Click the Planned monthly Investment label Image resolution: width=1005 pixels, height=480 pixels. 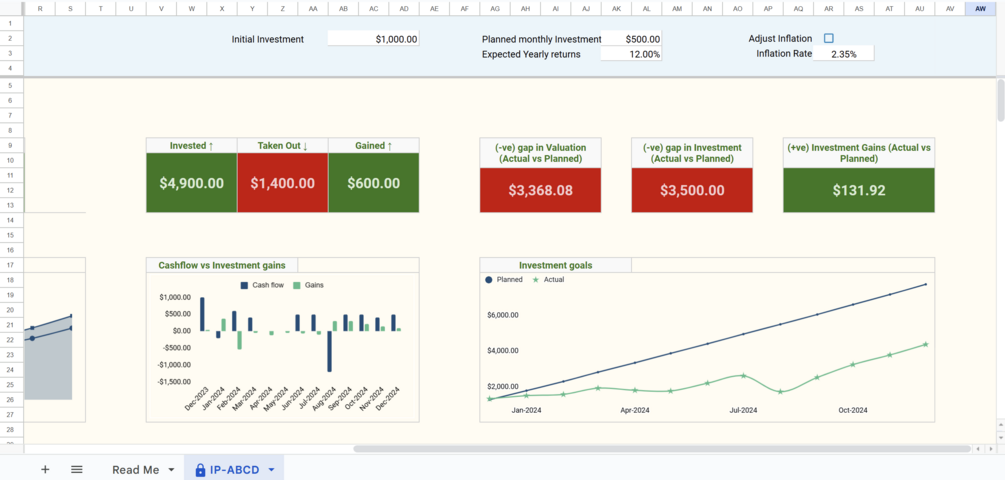point(542,39)
